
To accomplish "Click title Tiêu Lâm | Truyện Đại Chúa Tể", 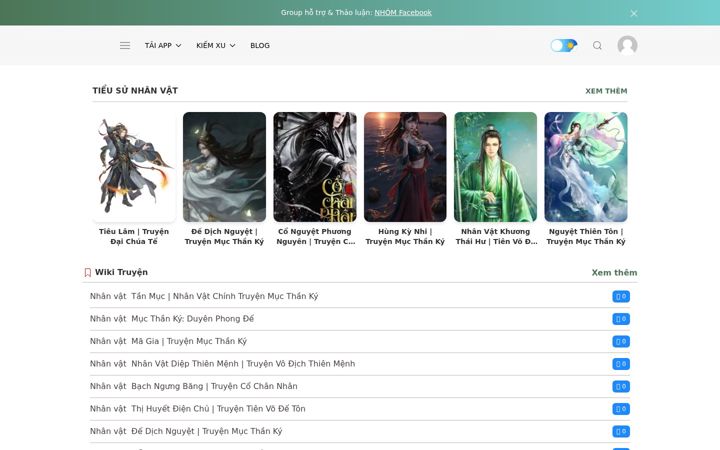I will pyautogui.click(x=134, y=236).
